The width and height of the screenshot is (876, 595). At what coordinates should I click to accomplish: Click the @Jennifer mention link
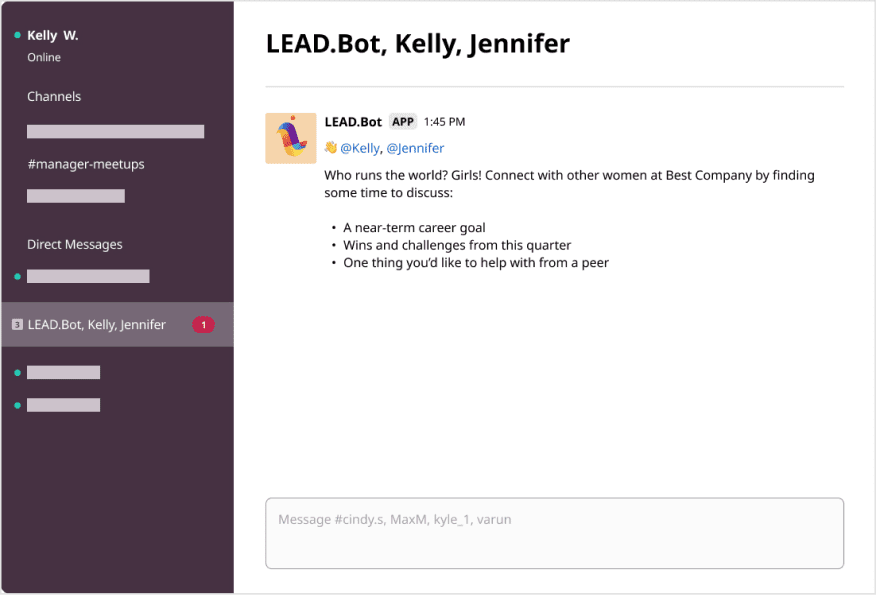[415, 148]
